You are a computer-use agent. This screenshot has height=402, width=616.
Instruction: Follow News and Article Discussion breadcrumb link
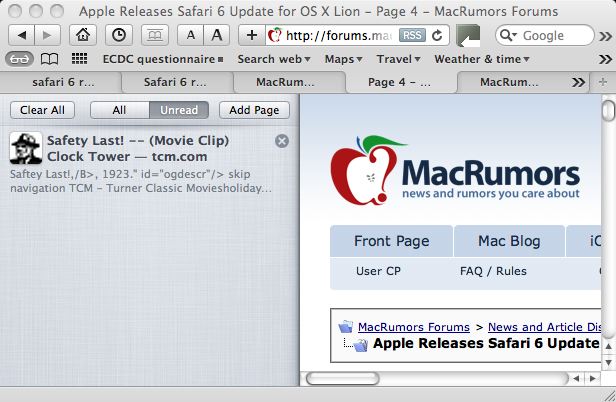coord(544,327)
